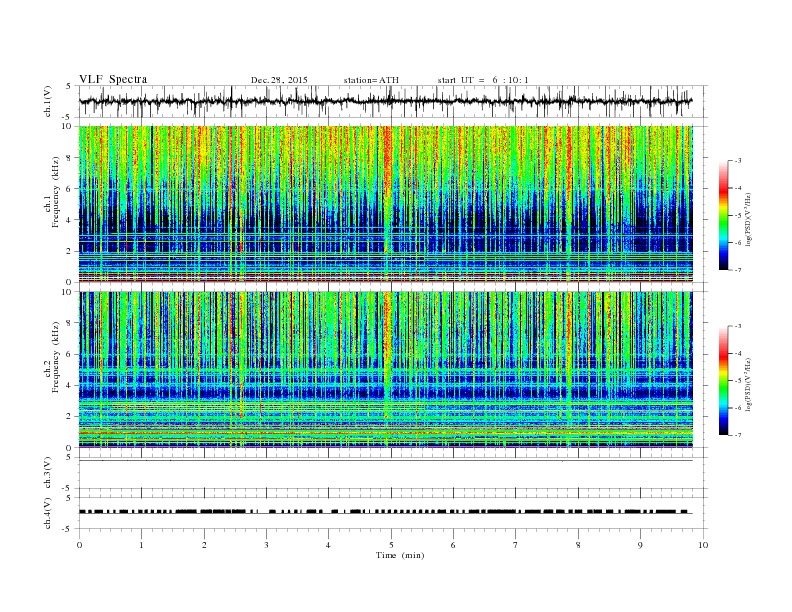The image size is (792, 612).
Task: Click the ch.1 spectrogram color scale bar
Action: pyautogui.click(x=723, y=216)
